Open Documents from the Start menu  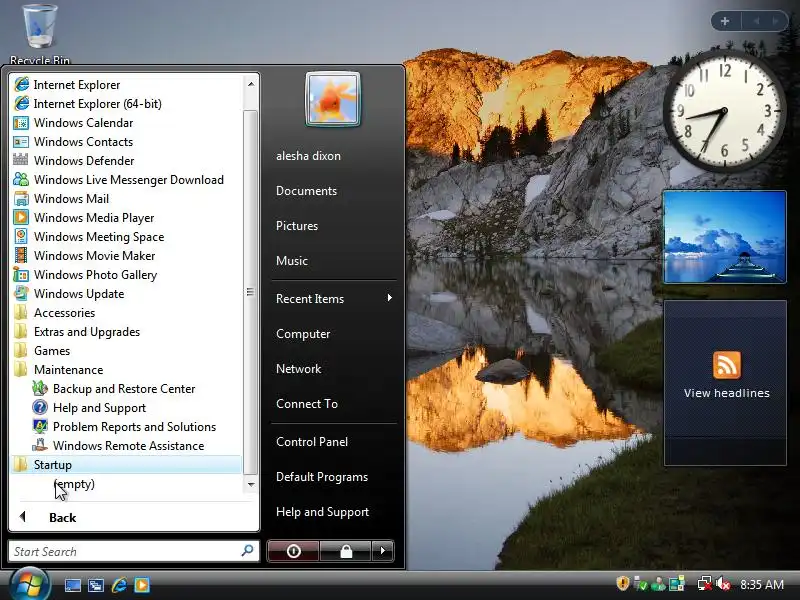306,191
